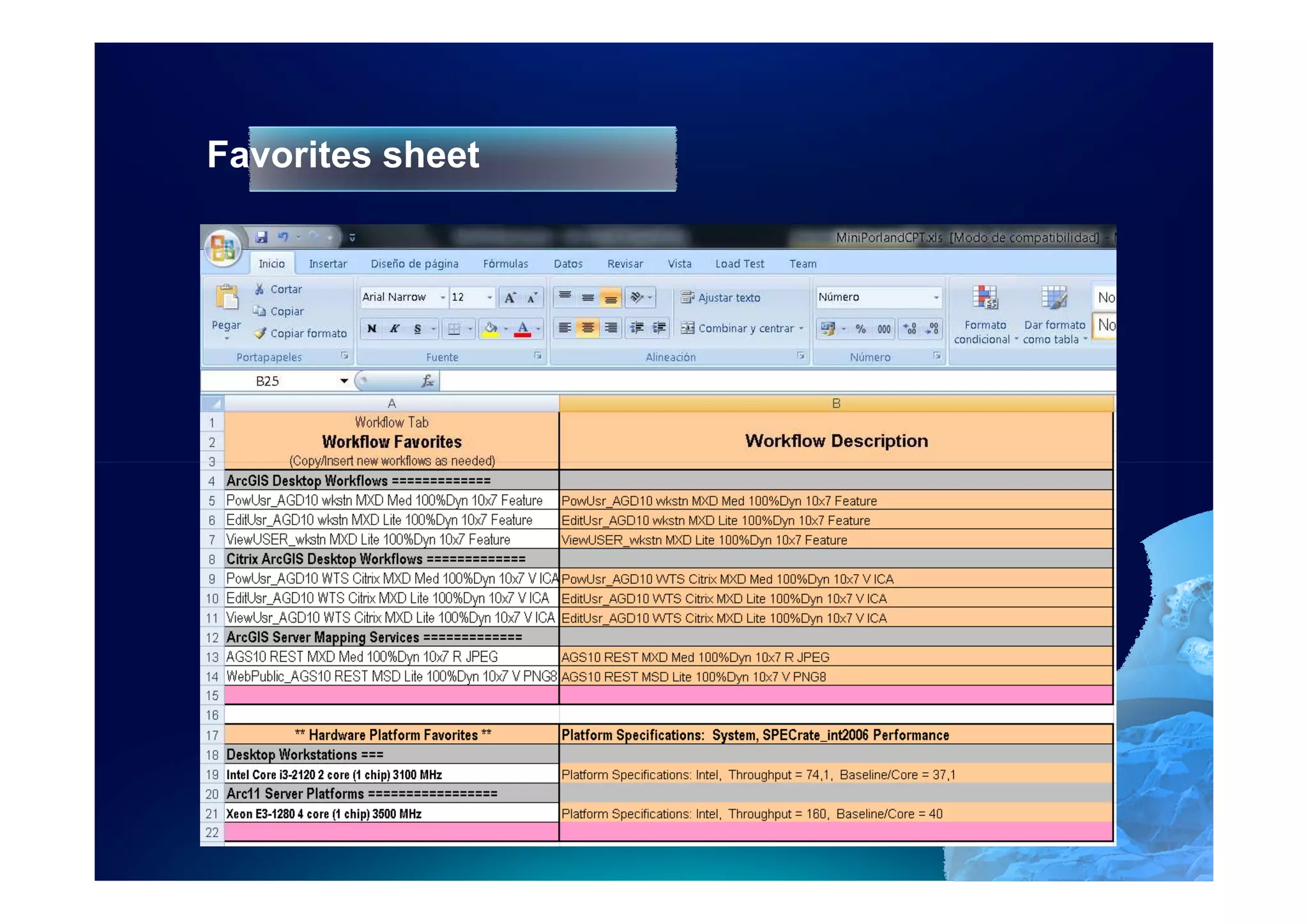Toggle underline S formatting
The height and width of the screenshot is (924, 1308).
pos(417,329)
